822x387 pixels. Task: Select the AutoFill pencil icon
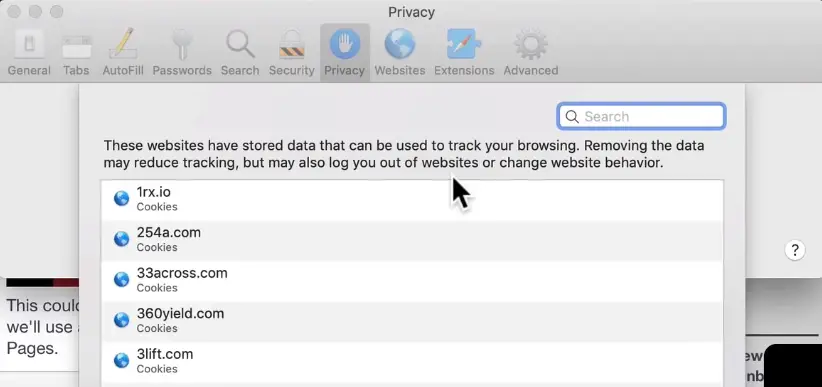pyautogui.click(x=123, y=44)
